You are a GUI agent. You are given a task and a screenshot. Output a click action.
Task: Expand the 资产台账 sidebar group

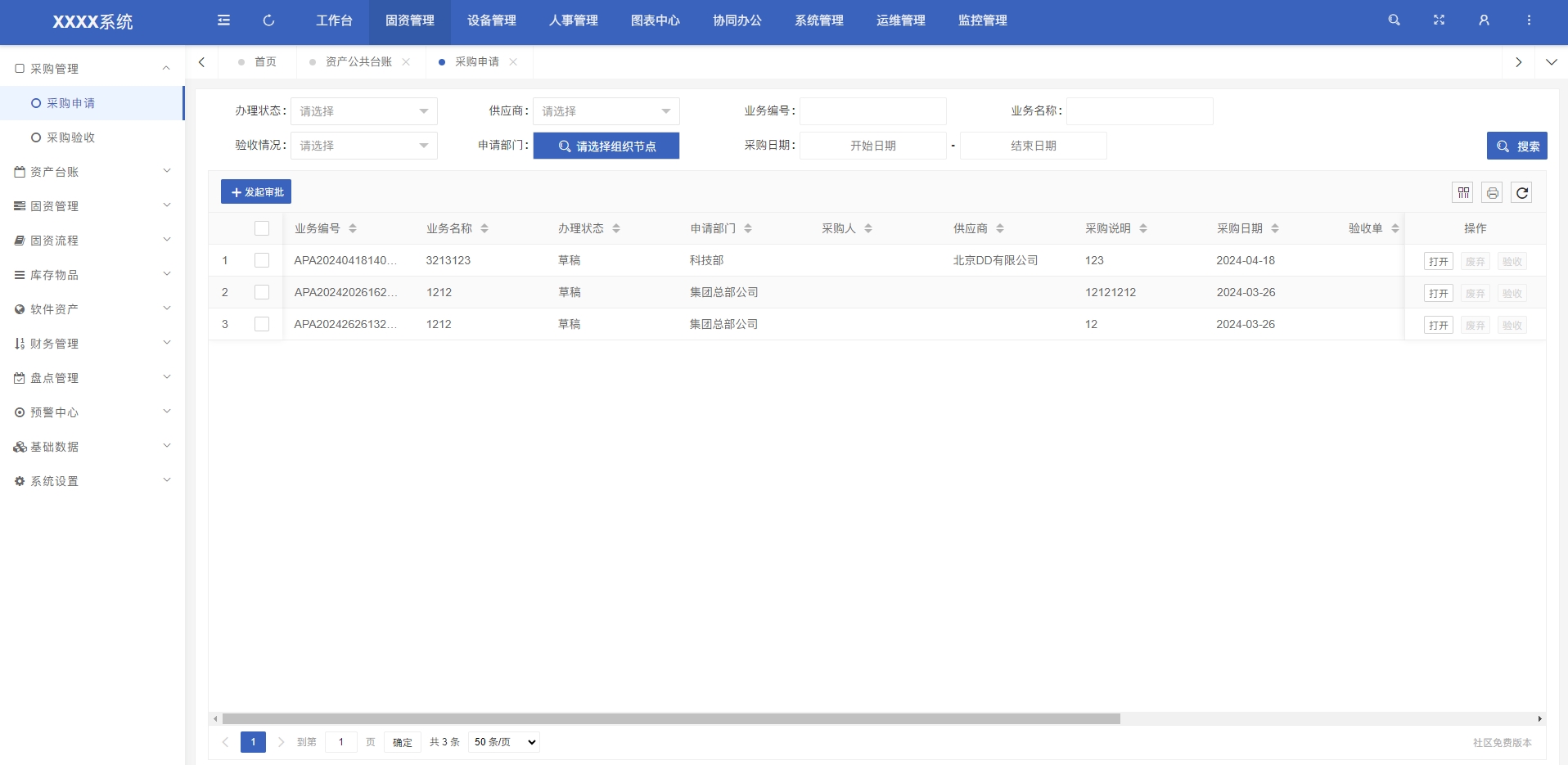[x=92, y=172]
